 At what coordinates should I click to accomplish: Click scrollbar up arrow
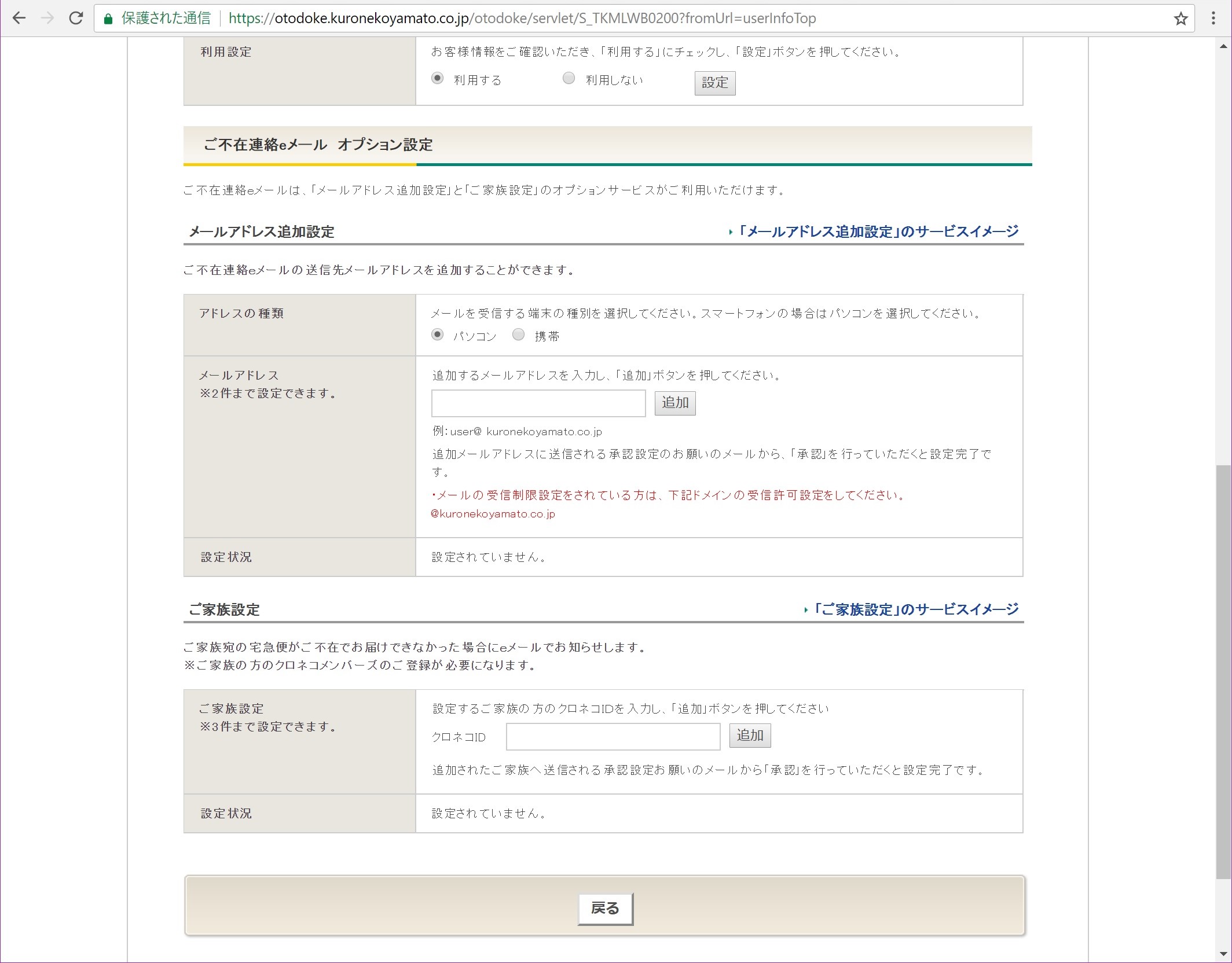(1223, 46)
